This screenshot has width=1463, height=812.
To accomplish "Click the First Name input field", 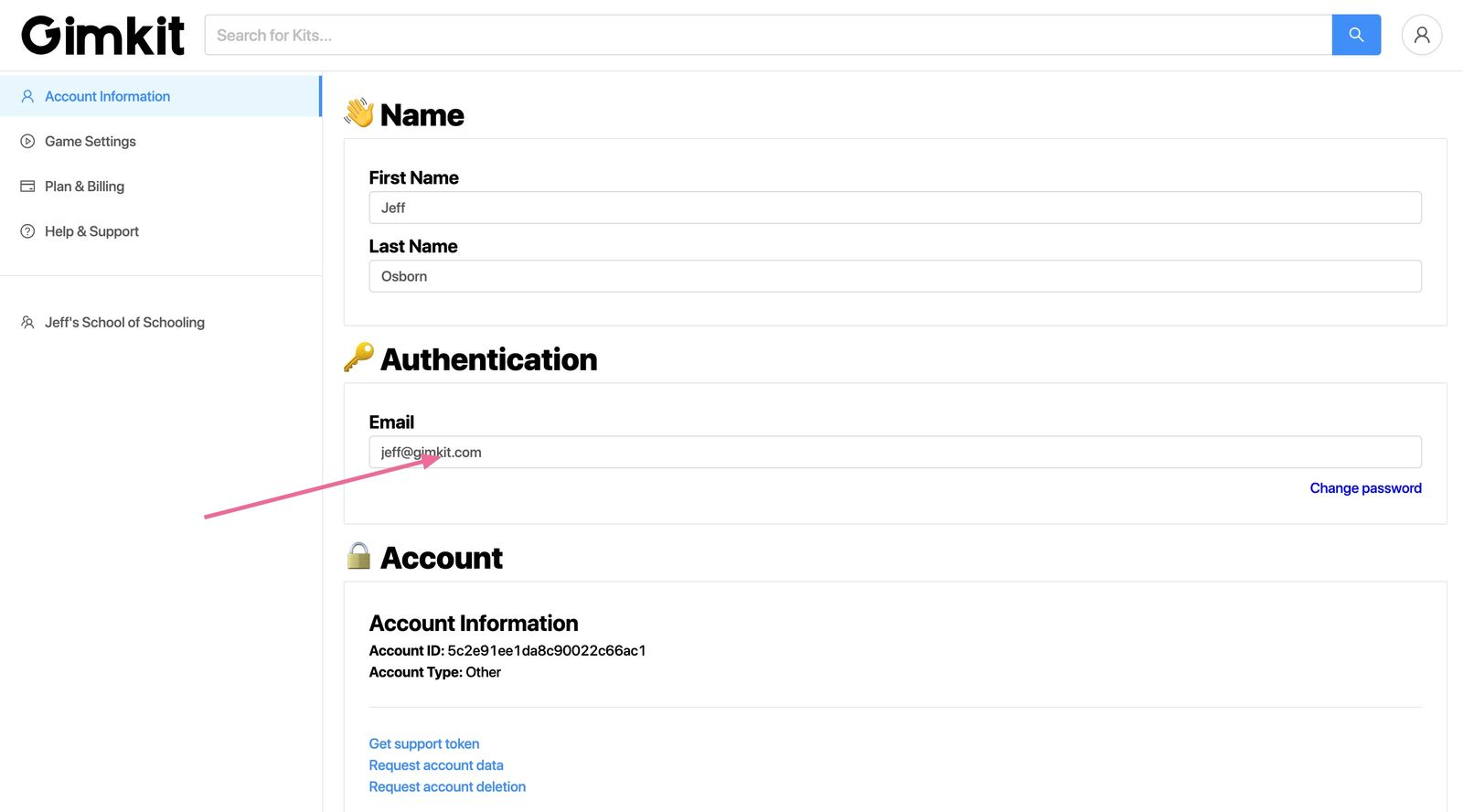I will [895, 208].
